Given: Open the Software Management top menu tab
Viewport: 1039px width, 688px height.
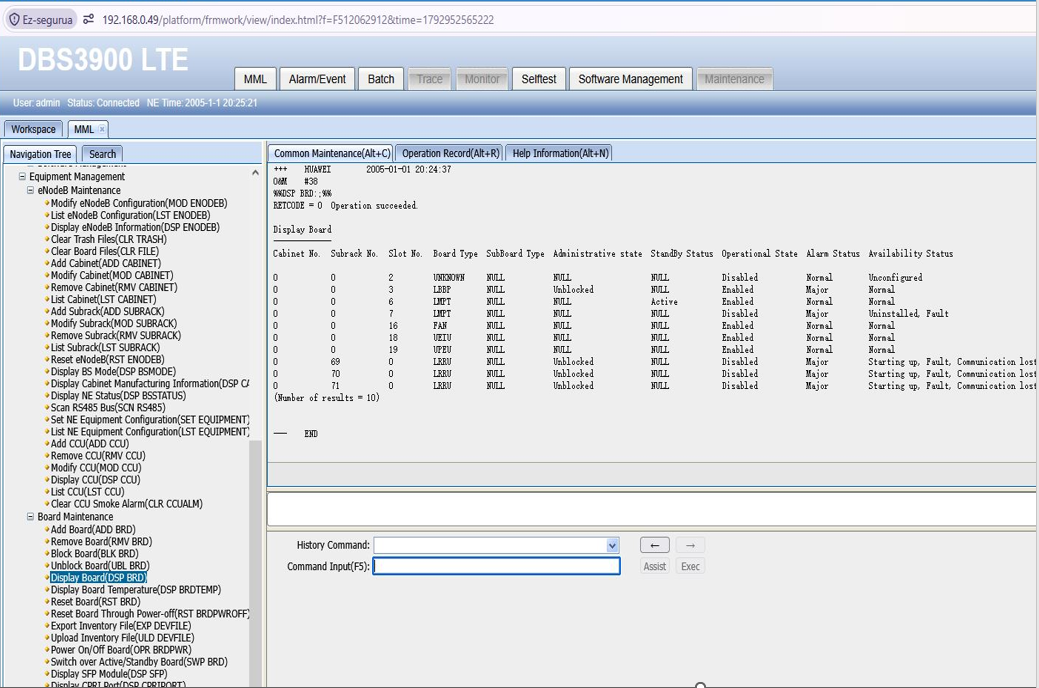Looking at the screenshot, I should click(x=631, y=79).
